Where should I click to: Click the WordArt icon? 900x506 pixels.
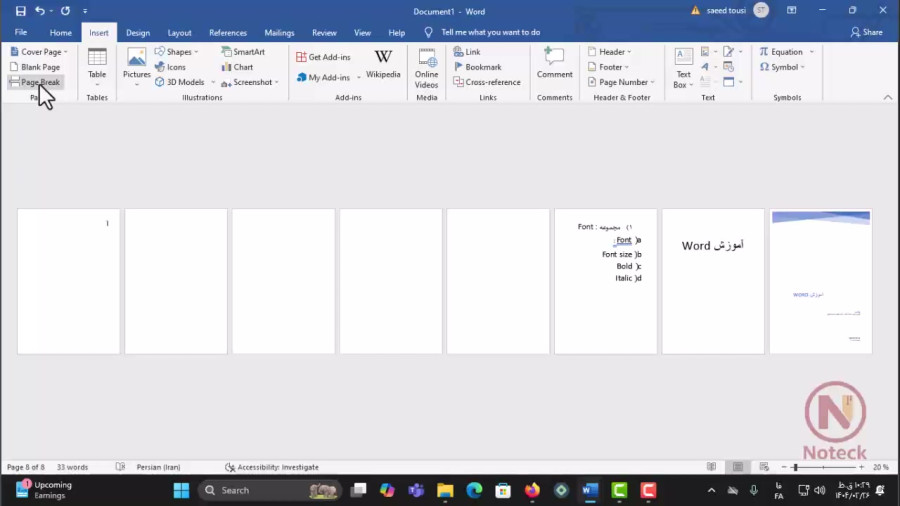[x=705, y=67]
